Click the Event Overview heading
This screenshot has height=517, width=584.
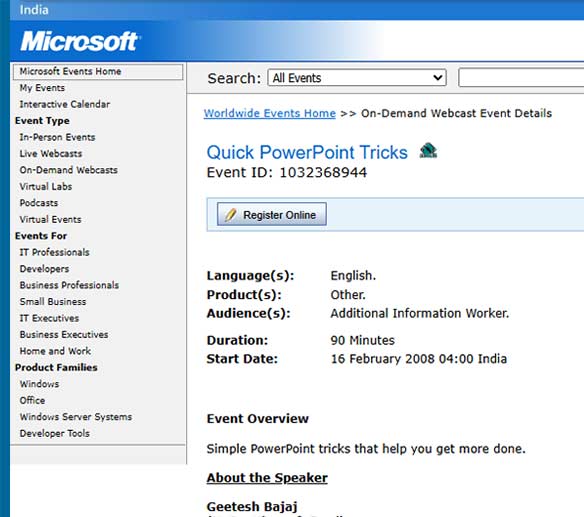tap(258, 419)
